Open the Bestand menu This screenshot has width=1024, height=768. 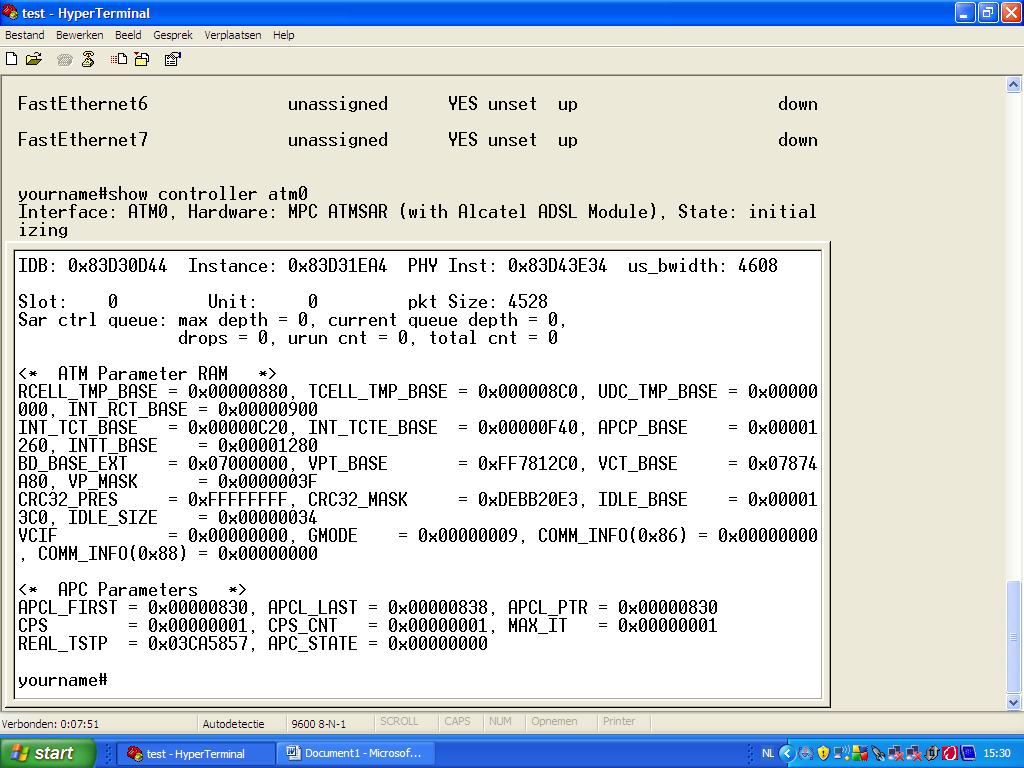[25, 35]
